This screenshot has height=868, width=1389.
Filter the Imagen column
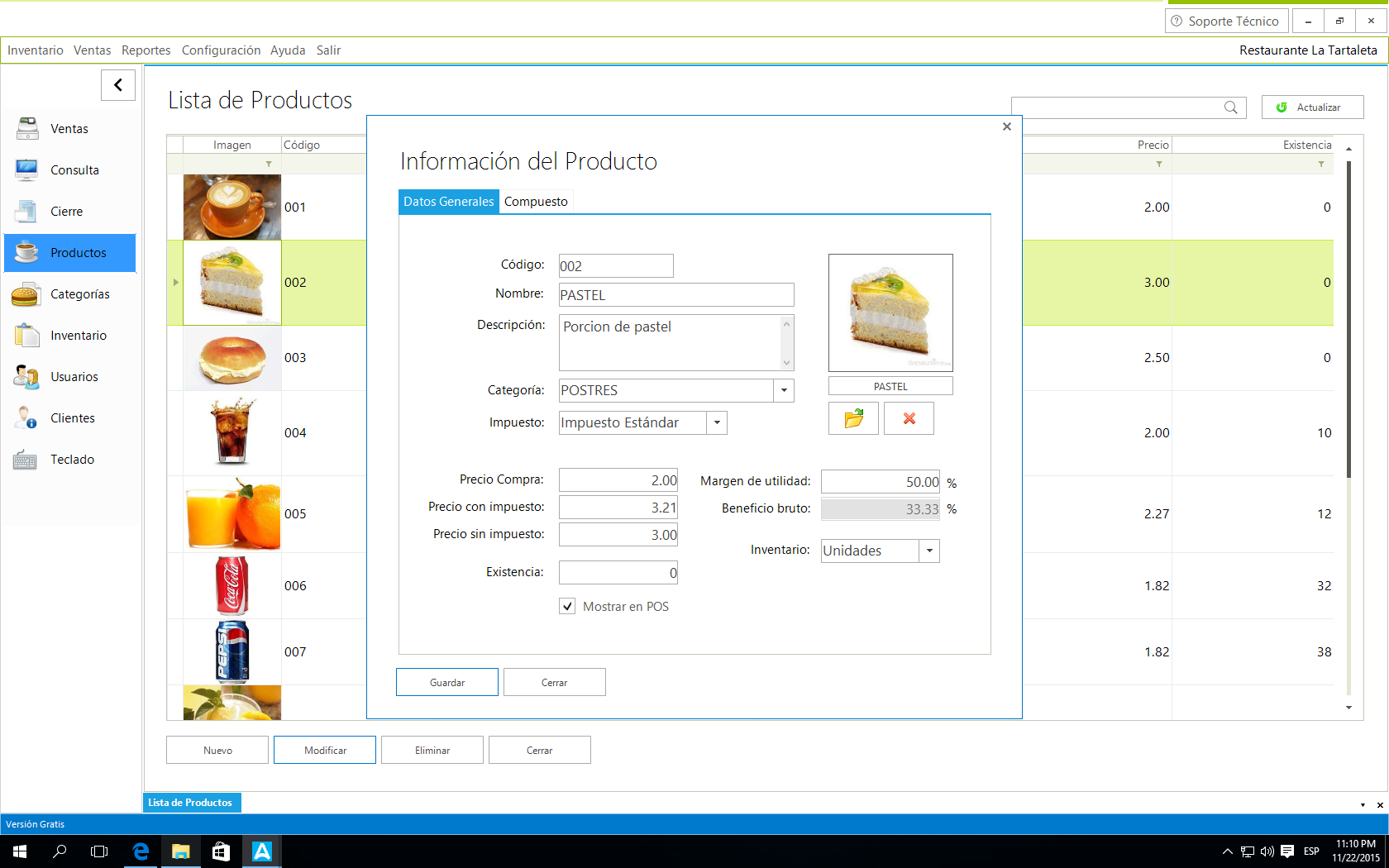click(269, 165)
